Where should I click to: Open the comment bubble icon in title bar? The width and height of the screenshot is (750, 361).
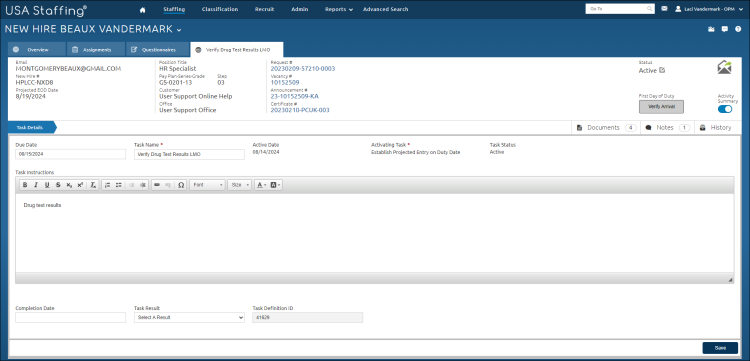[725, 29]
